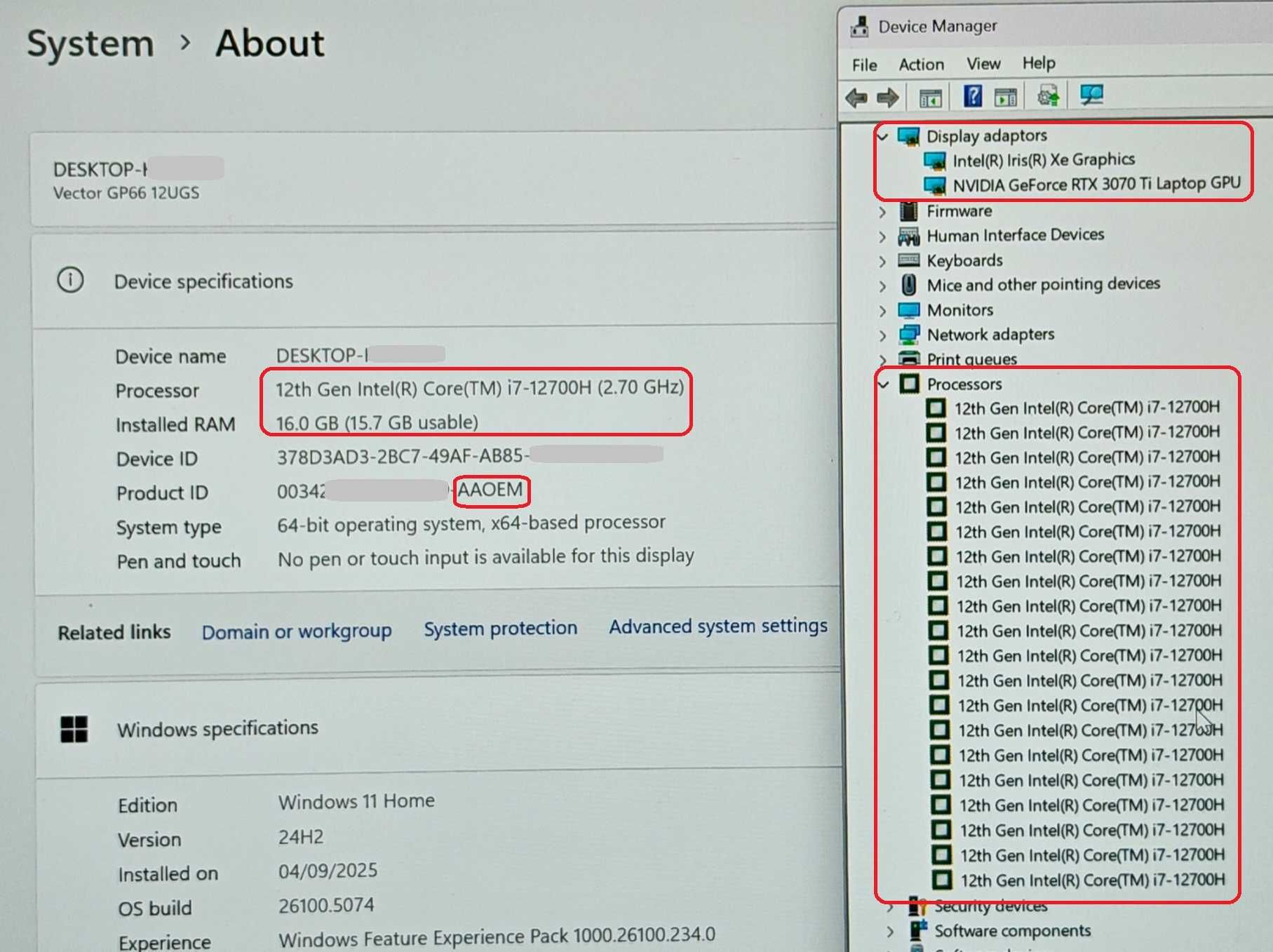
Task: Click the Device Manager title bar icon
Action: coord(859,27)
